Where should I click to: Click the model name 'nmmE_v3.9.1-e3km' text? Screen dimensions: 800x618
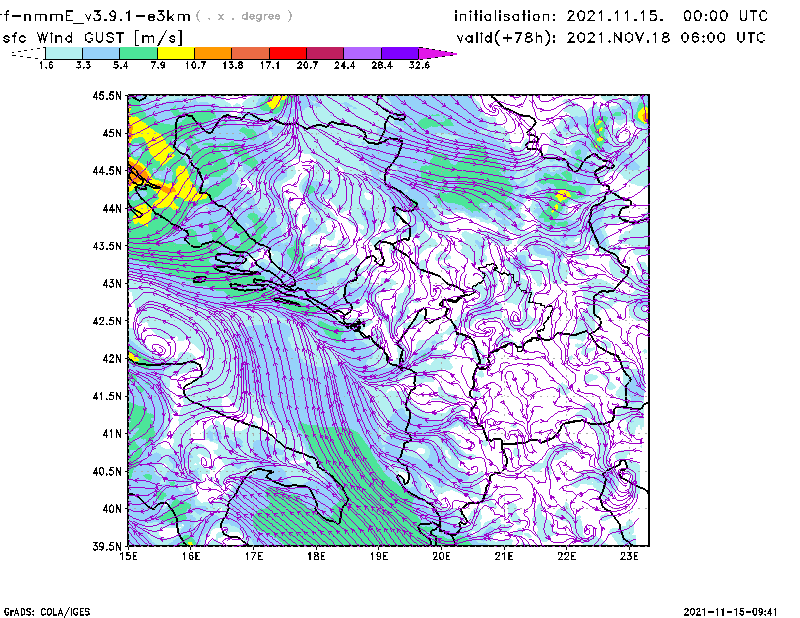[x=107, y=16]
